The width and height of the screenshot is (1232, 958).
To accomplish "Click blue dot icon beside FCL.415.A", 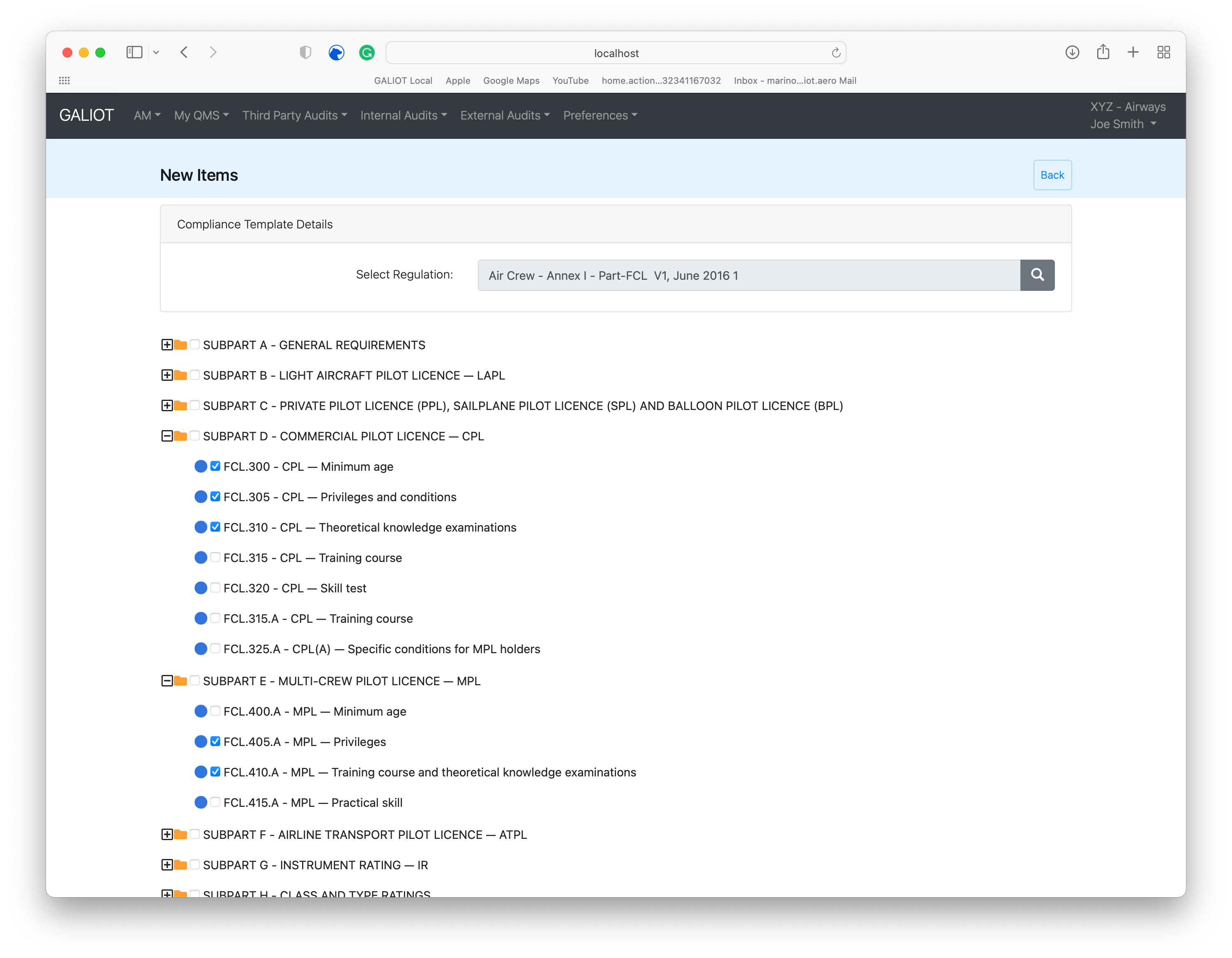I will point(201,802).
